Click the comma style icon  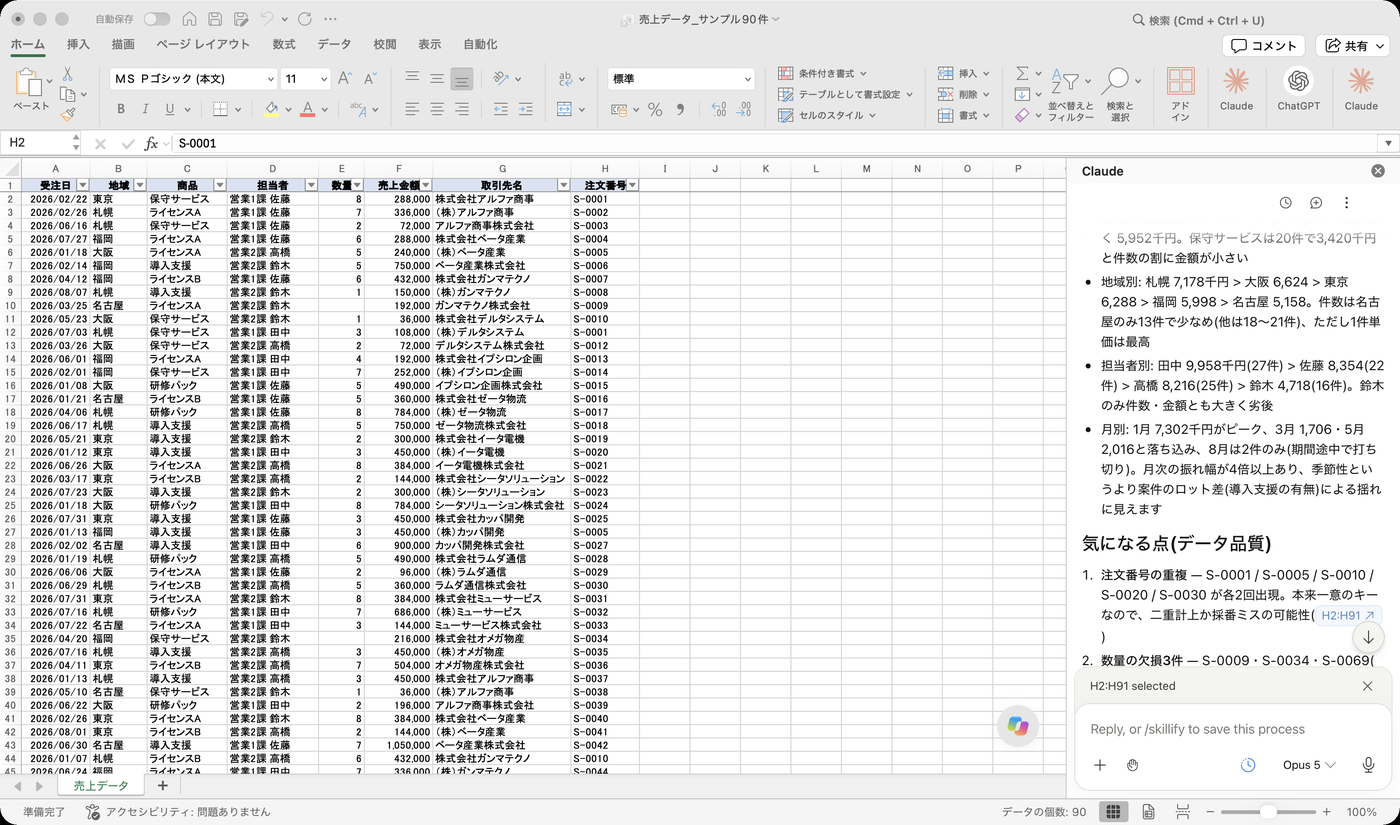click(x=681, y=110)
